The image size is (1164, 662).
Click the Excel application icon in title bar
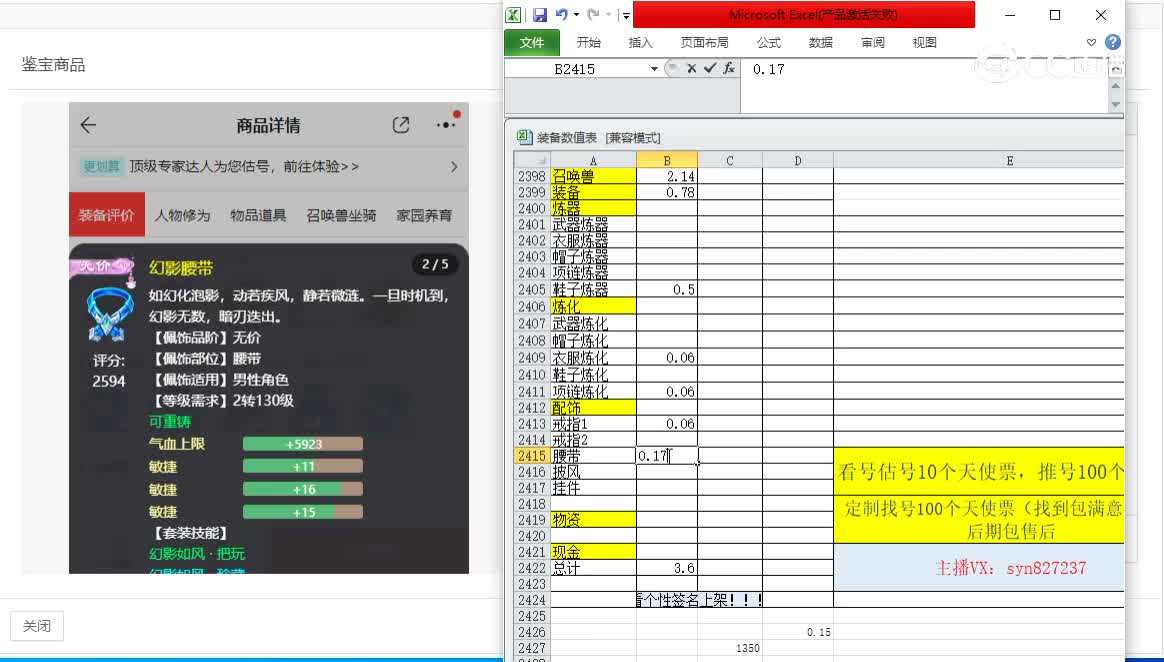click(x=514, y=15)
